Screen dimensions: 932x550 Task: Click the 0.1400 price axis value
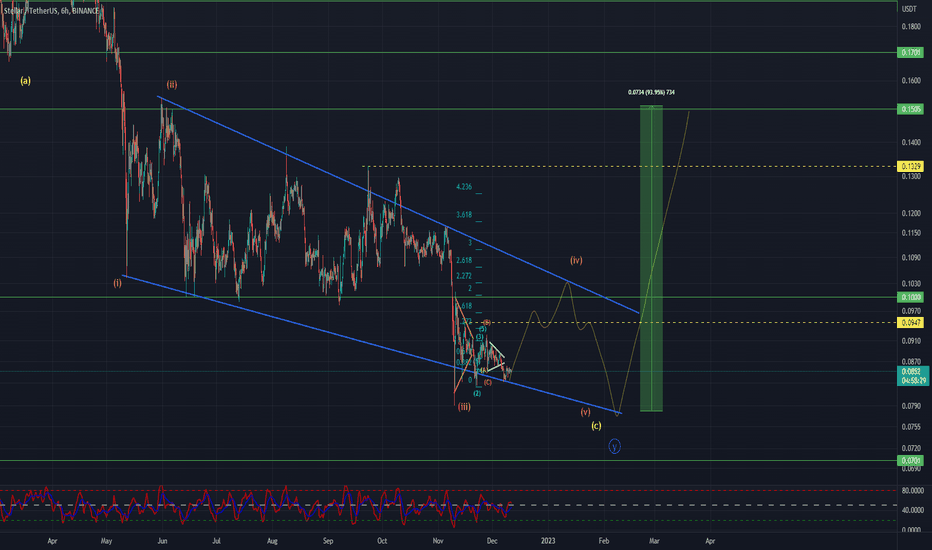click(911, 142)
